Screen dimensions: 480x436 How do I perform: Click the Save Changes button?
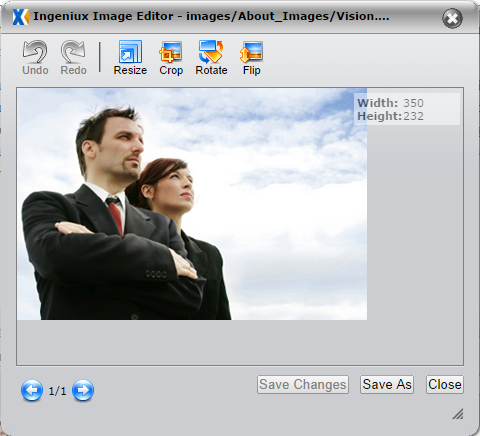pyautogui.click(x=303, y=384)
